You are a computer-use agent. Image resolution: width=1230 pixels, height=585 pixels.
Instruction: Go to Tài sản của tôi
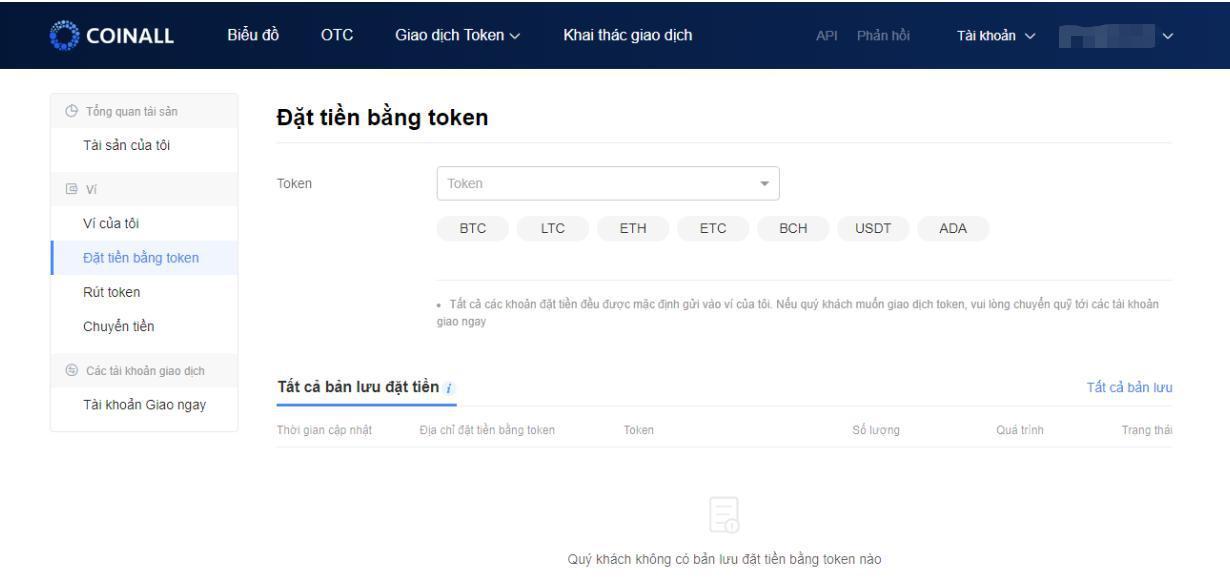coord(126,147)
